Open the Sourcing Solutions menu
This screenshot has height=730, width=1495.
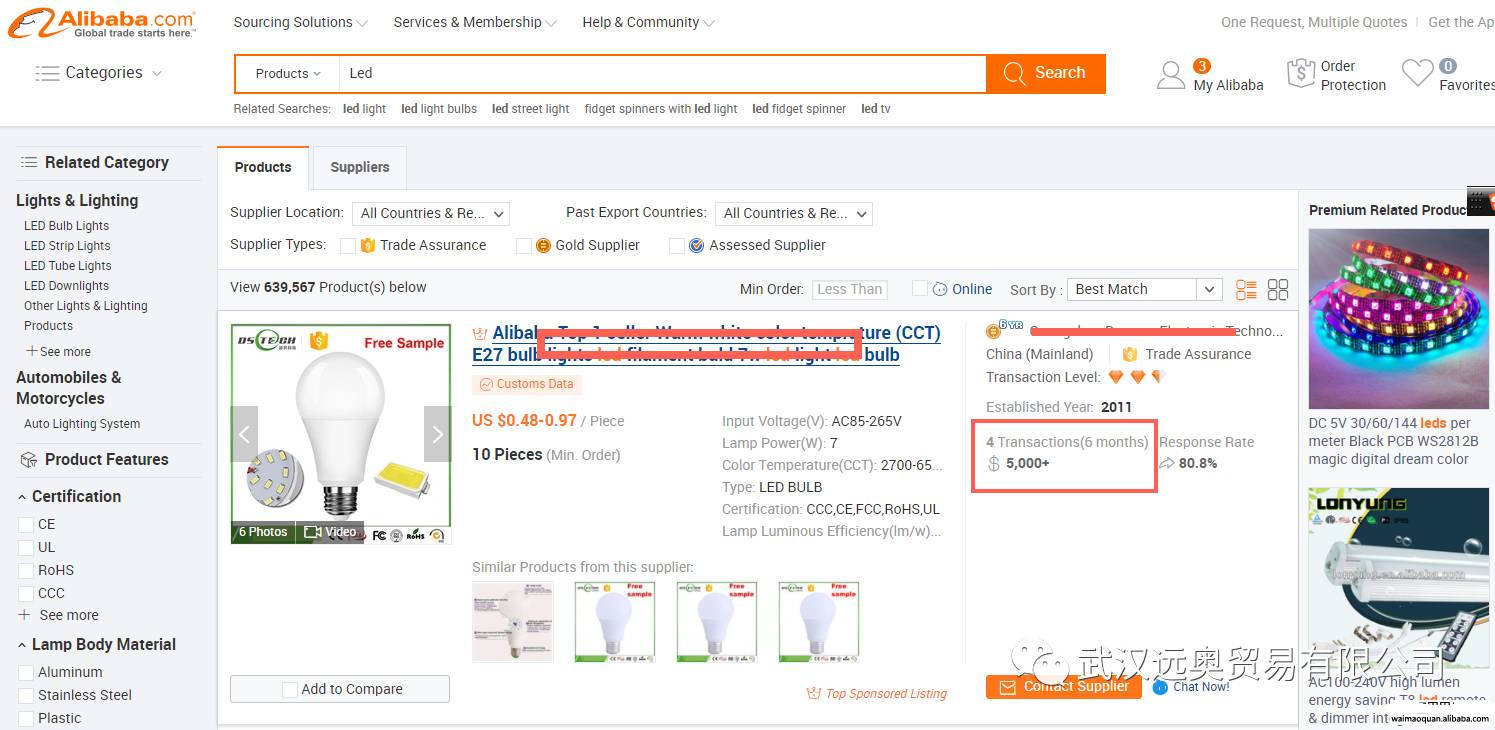300,22
